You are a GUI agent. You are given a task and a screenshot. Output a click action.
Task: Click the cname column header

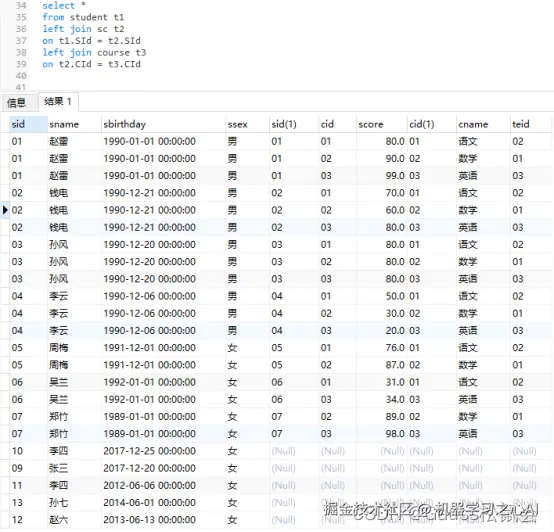pyautogui.click(x=483, y=124)
